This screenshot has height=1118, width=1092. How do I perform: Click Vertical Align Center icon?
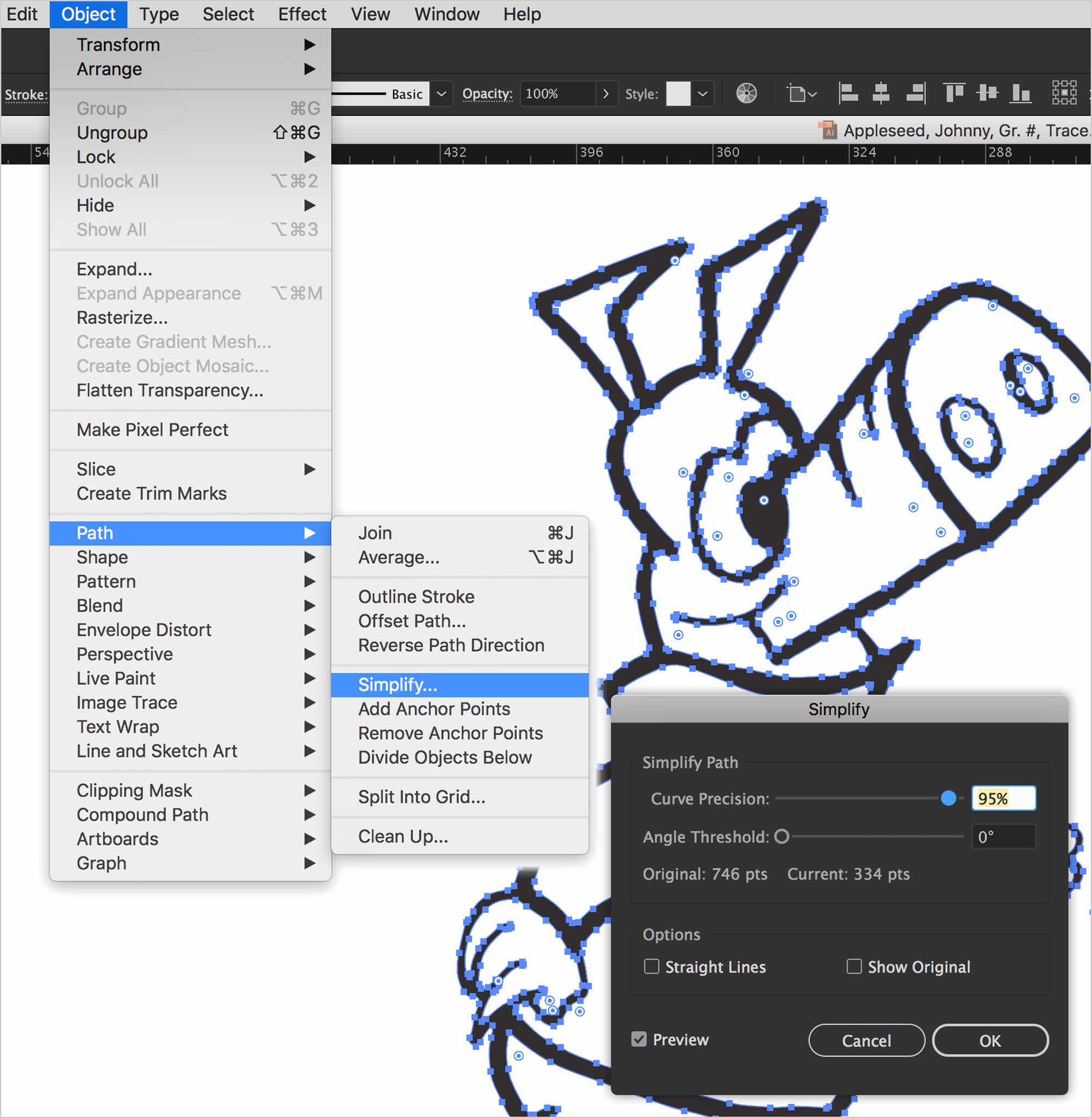coord(987,93)
